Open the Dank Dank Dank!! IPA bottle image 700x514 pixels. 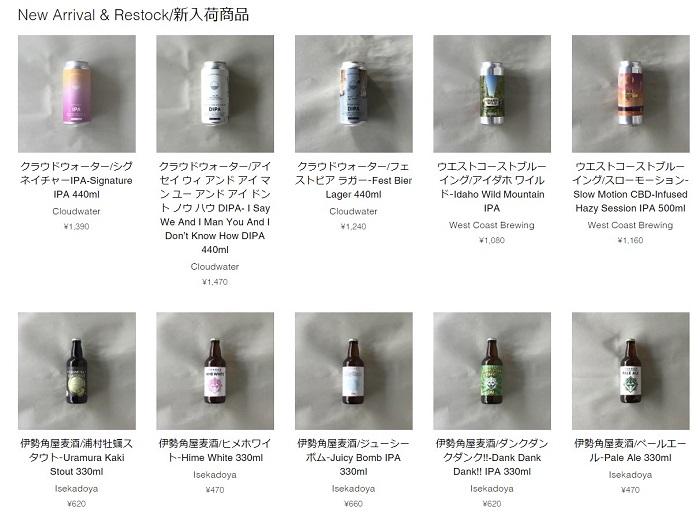[492, 371]
